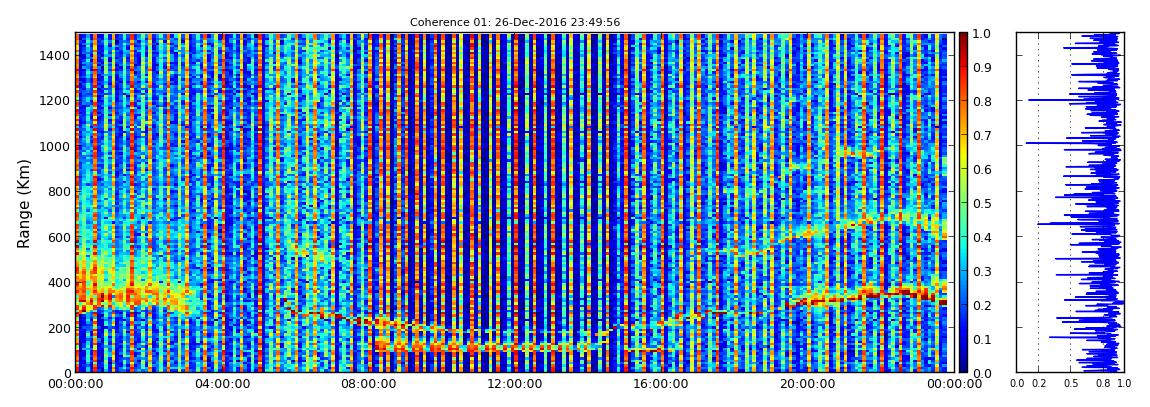Image resolution: width=1150 pixels, height=407 pixels.
Task: Click the 0.8 label on the colorbar
Action: 982,101
